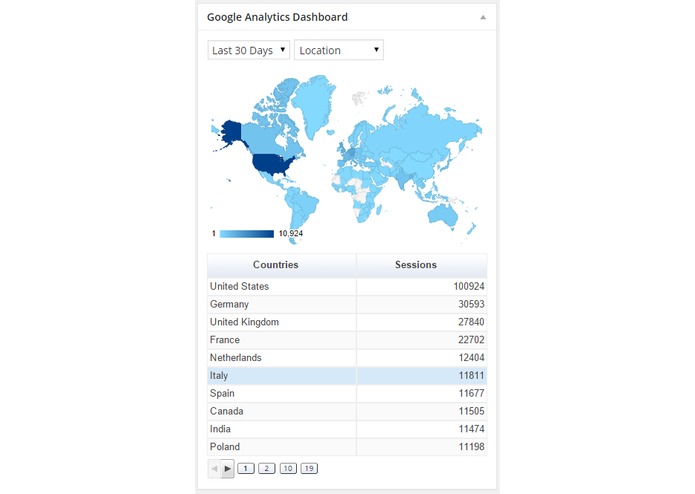The height and width of the screenshot is (494, 695).
Task: Click the sessions value 12404
Action: click(x=471, y=358)
